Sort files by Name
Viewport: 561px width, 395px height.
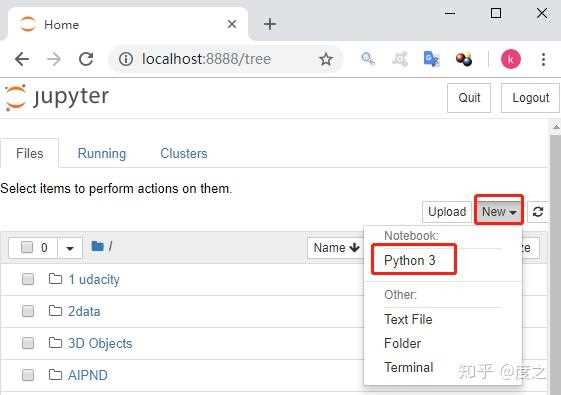click(x=336, y=248)
